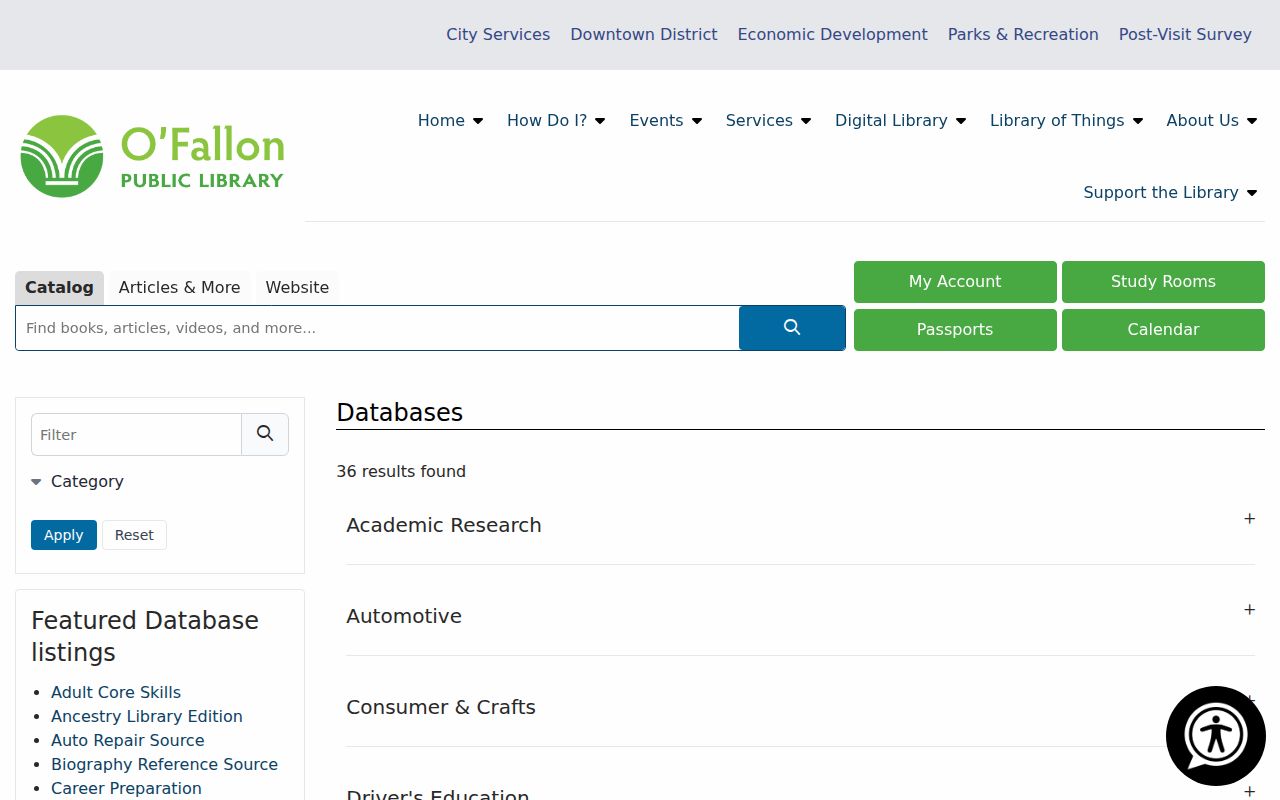
Task: Open the Calendar button
Action: point(1163,330)
